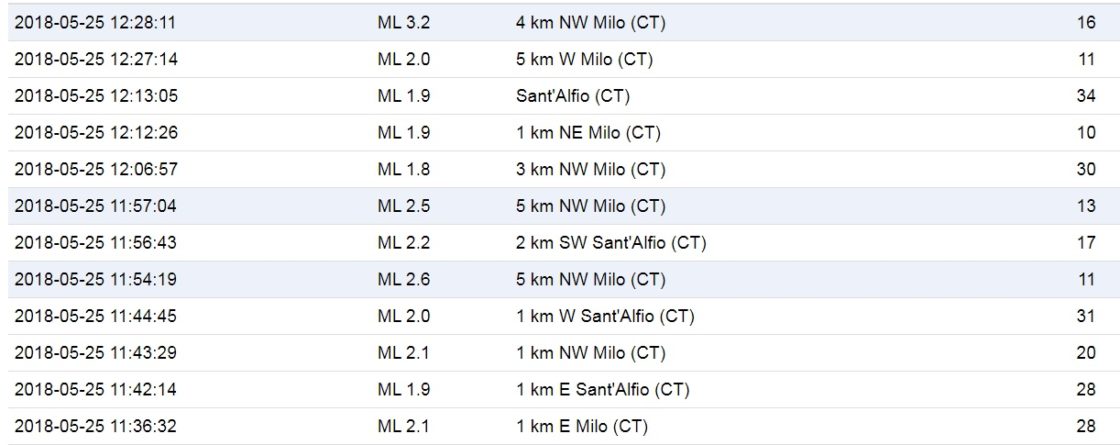Click the timestamp 2018-05-25 11:42:14
The width and height of the screenshot is (1120, 445).
coord(96,389)
